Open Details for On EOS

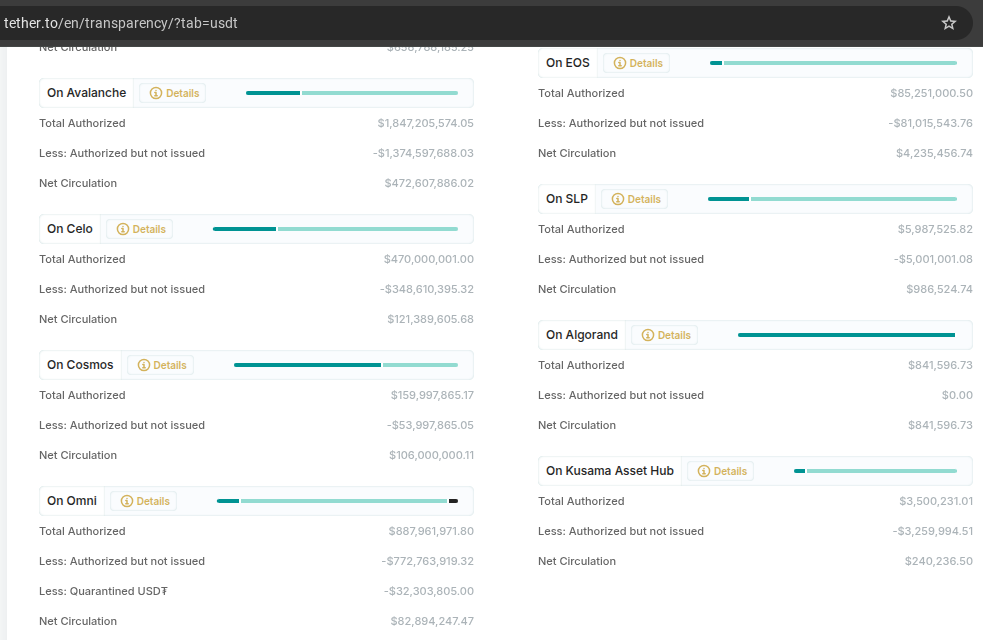pos(638,63)
